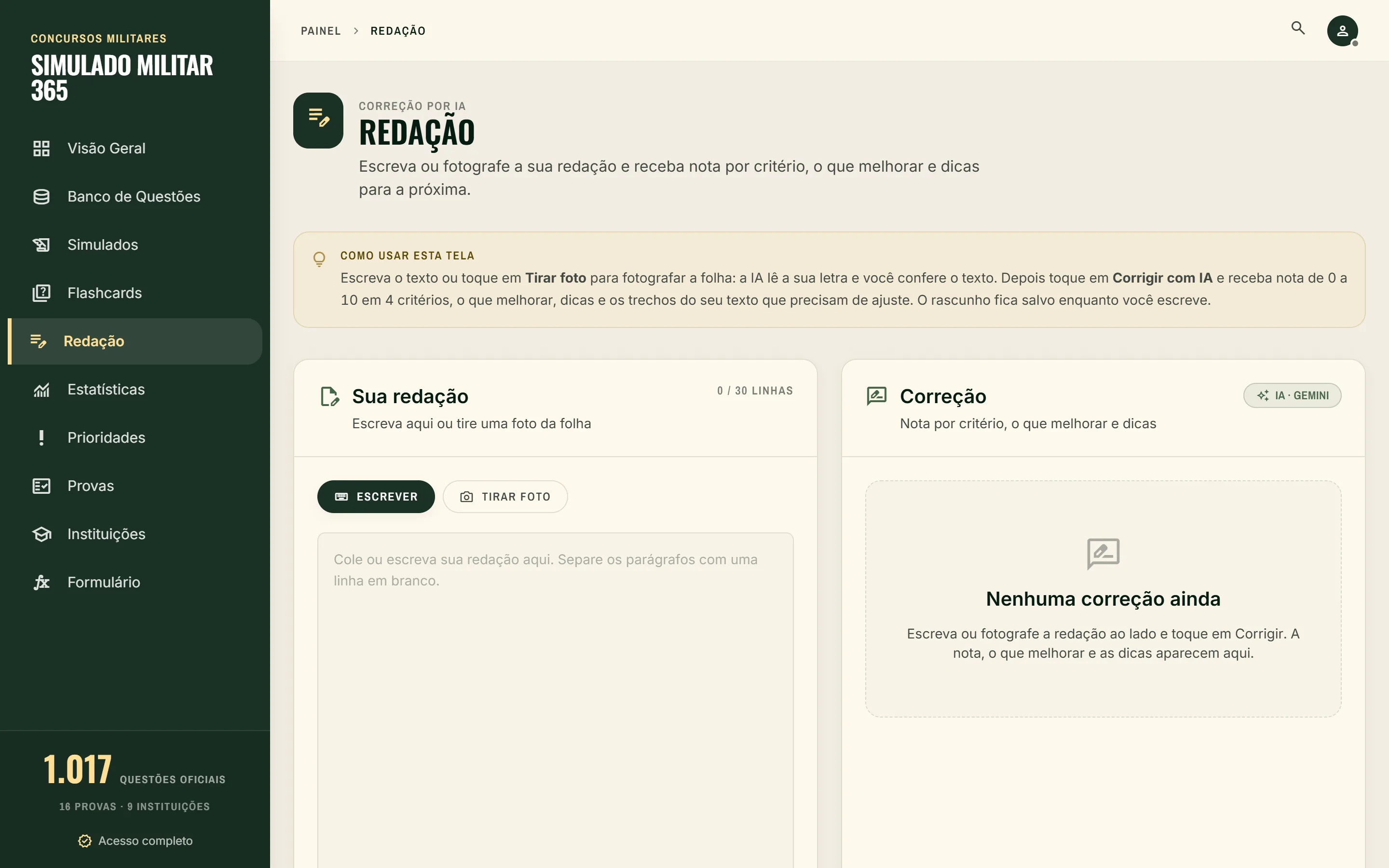Viewport: 1389px width, 868px height.
Task: Click the Redação breadcrumb item
Action: [398, 31]
